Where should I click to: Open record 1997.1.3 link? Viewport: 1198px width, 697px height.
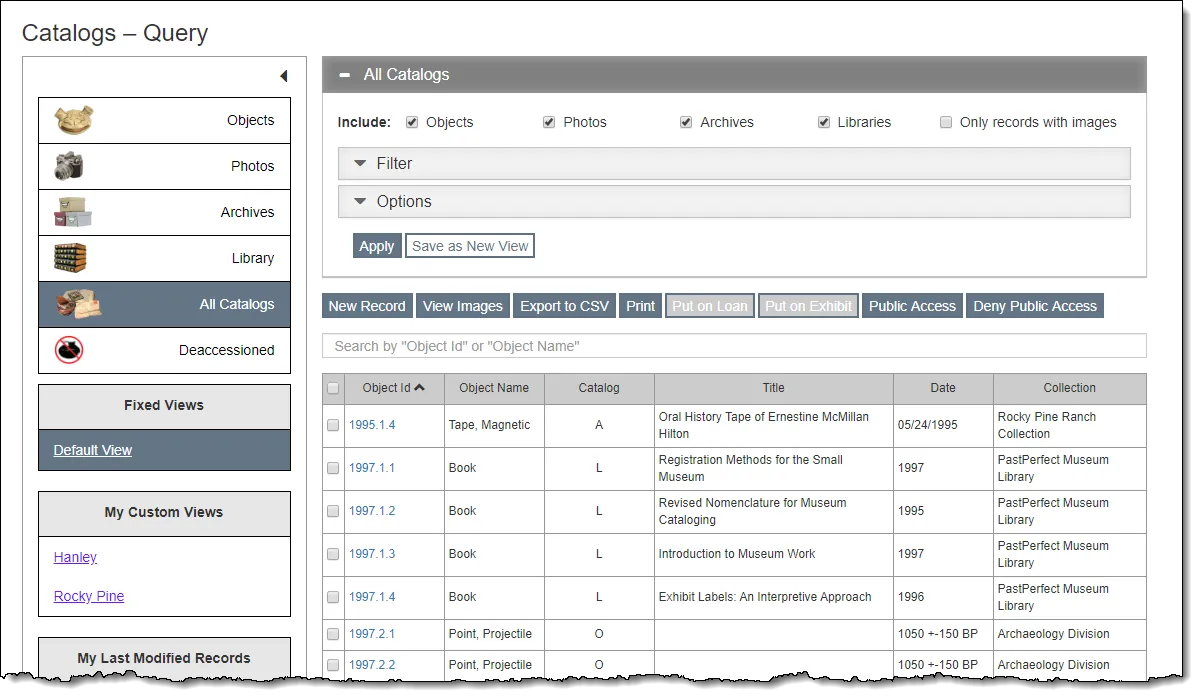(372, 554)
